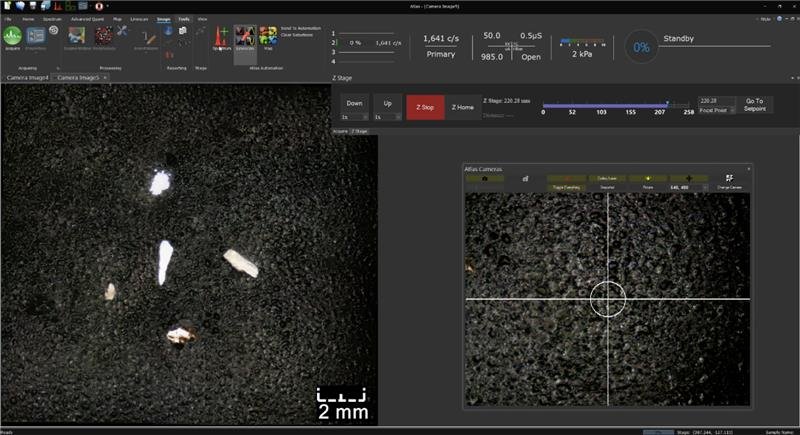This screenshot has height=435, width=800.
Task: Click the Z setpoint value field
Action: 717,100
